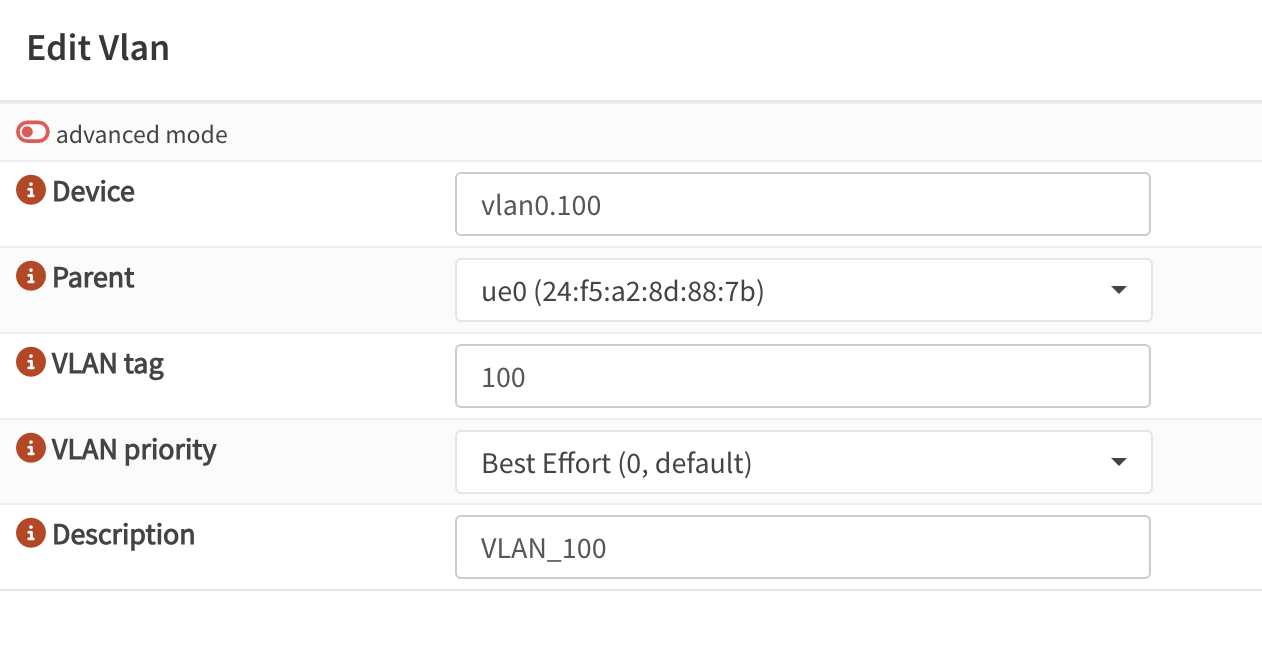
Task: Enable the advanced mode toggle switch
Action: pos(32,131)
